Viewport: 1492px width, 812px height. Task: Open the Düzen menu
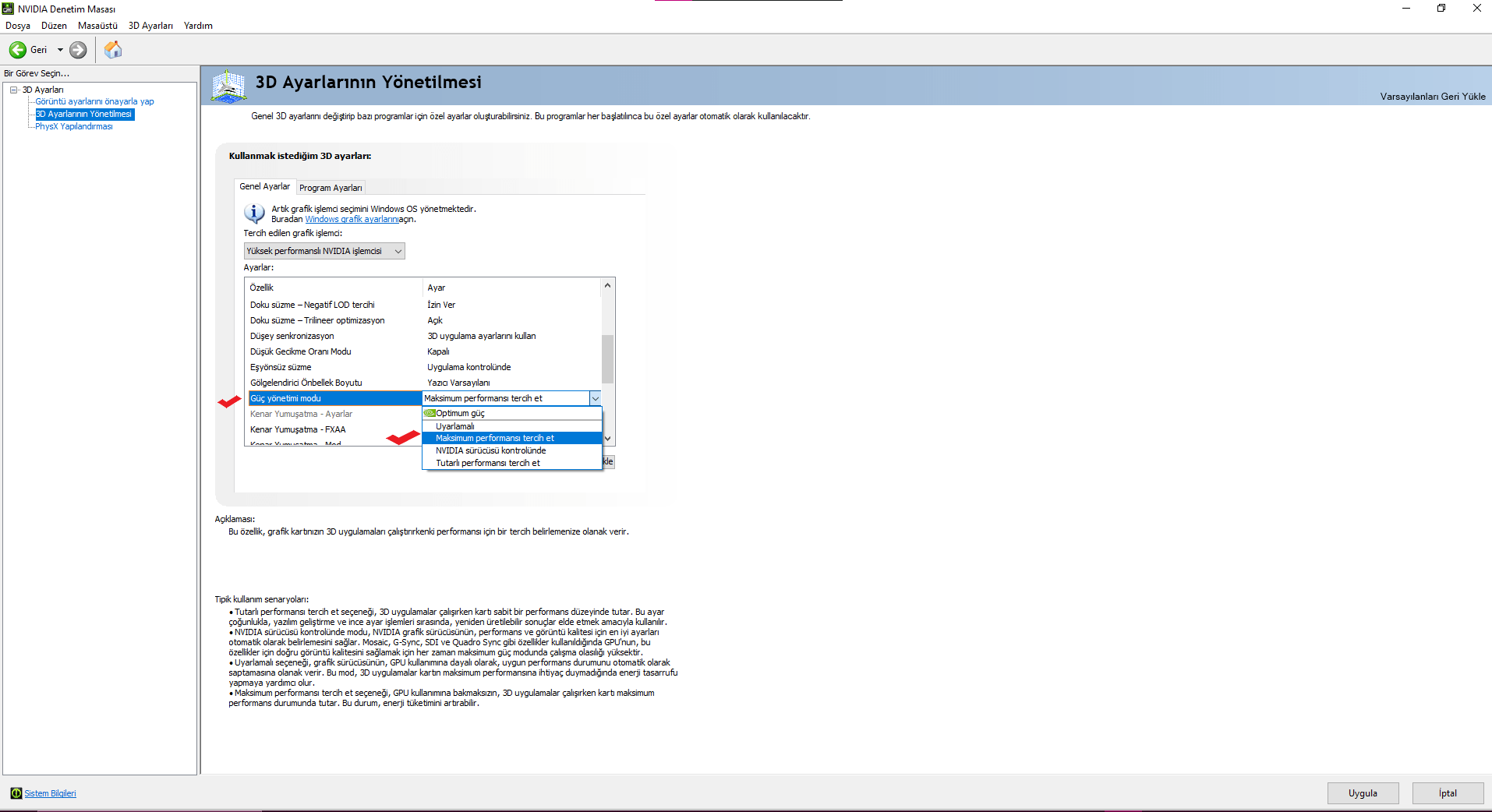(54, 26)
